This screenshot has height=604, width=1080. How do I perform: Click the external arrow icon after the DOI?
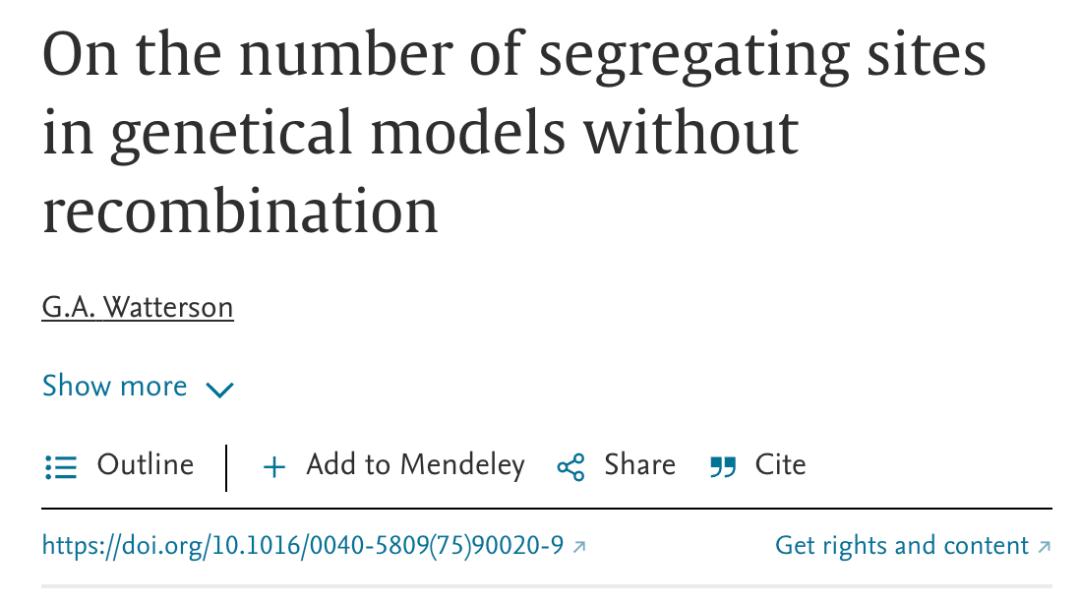(579, 547)
